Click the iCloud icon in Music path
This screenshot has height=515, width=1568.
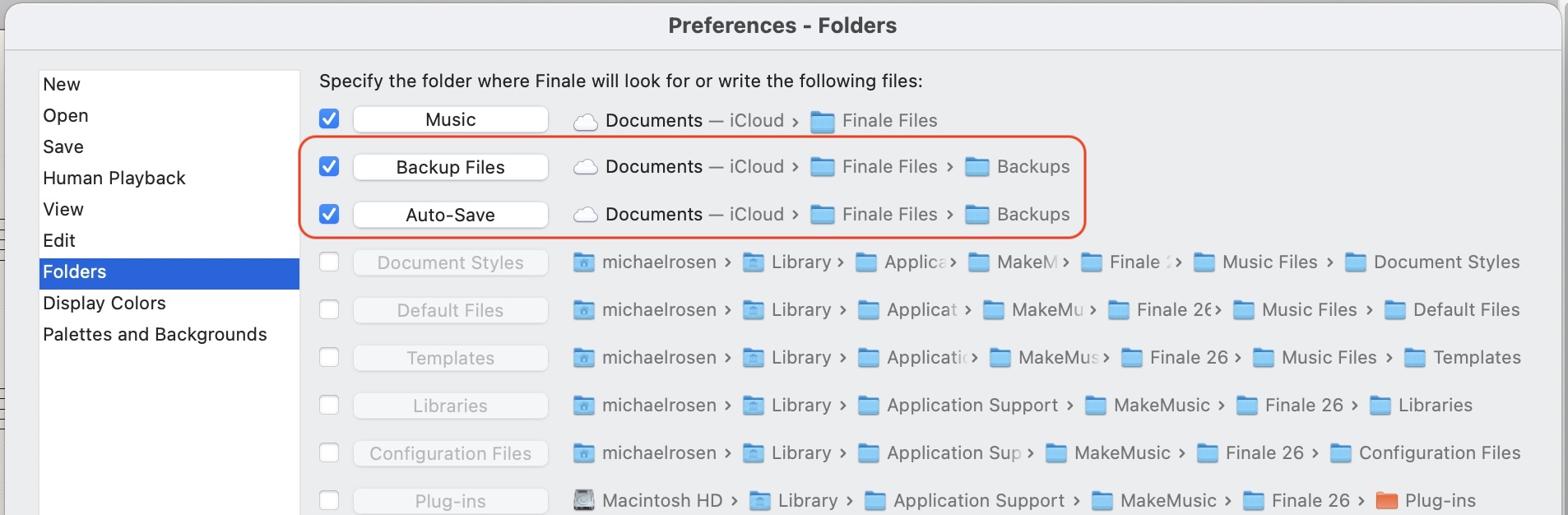(x=585, y=122)
